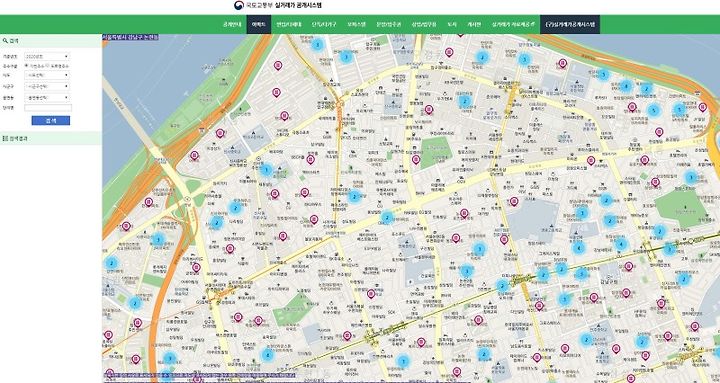
Task: Open the 게시판 menu
Action: [474, 24]
